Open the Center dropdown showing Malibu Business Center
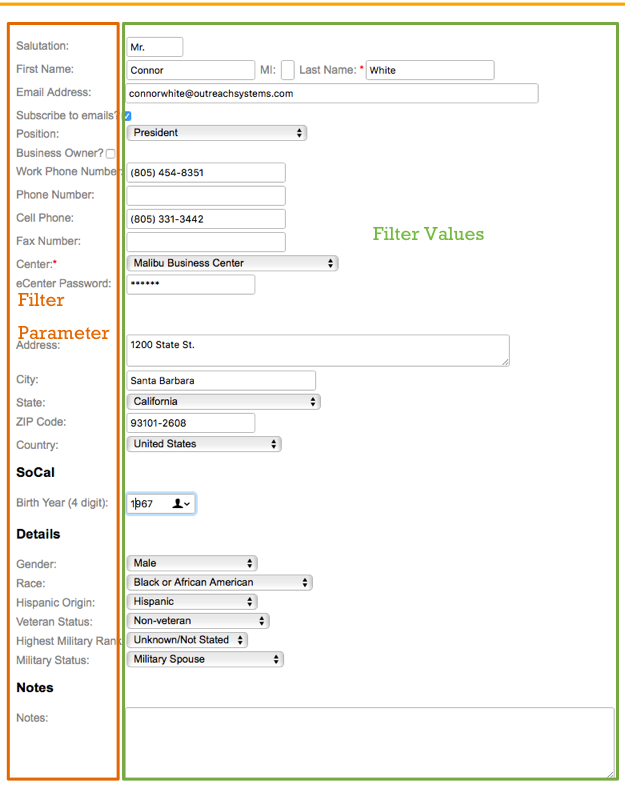 232,263
